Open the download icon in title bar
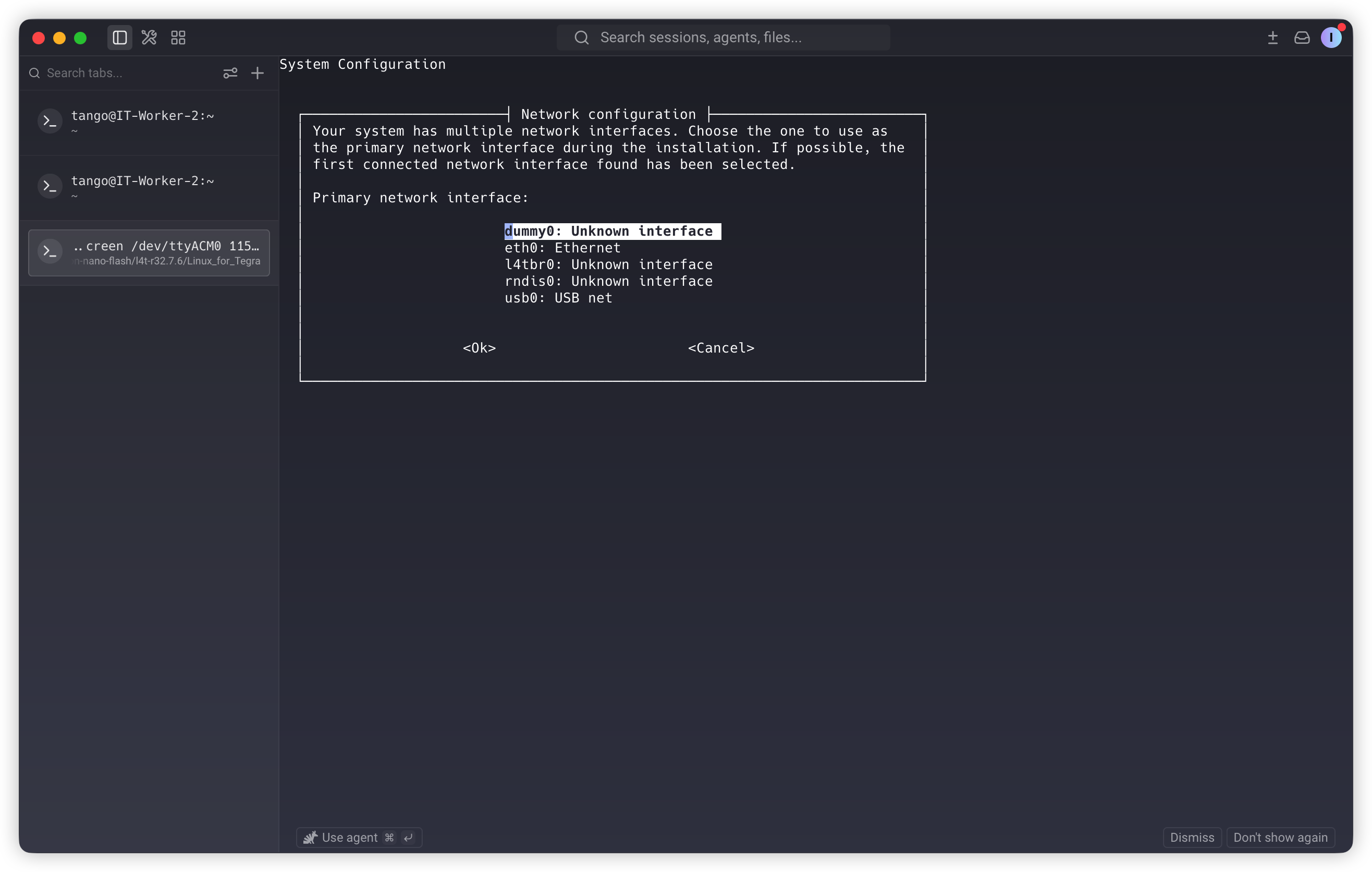This screenshot has height=872, width=1372. click(1273, 38)
